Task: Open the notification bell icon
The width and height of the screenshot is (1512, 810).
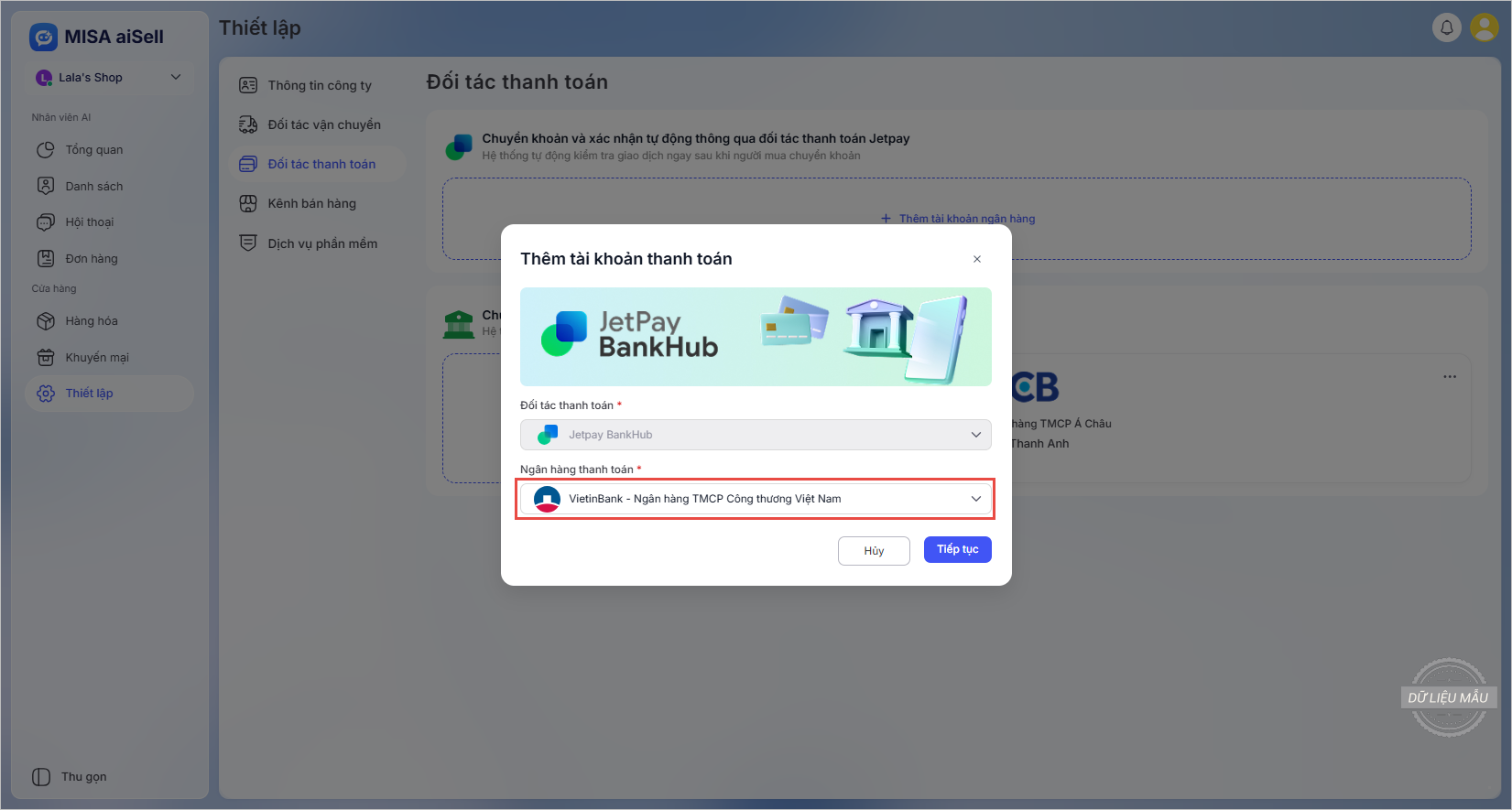Action: point(1447,27)
